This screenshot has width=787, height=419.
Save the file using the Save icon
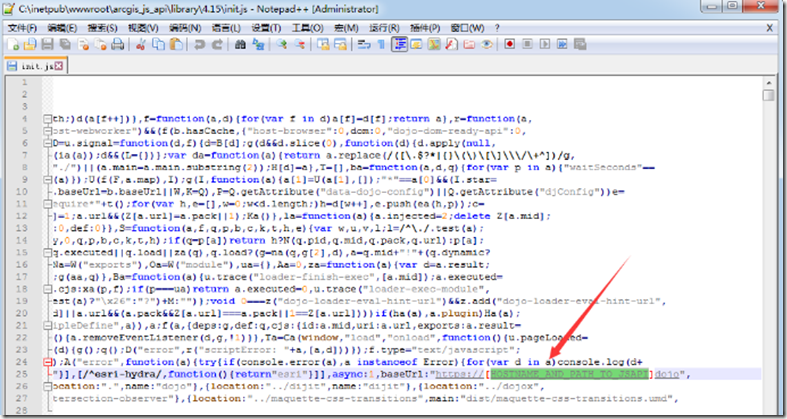pos(47,44)
